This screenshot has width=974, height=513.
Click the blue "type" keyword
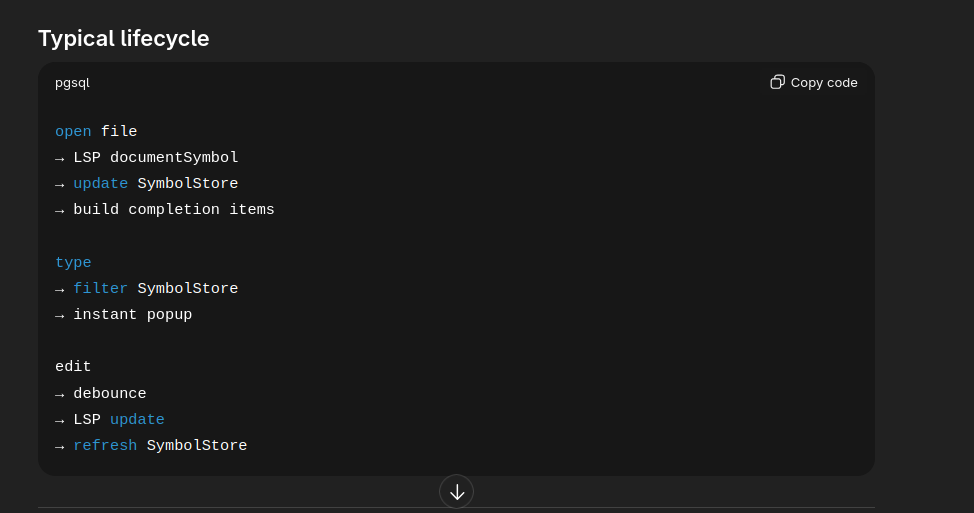coord(73,263)
